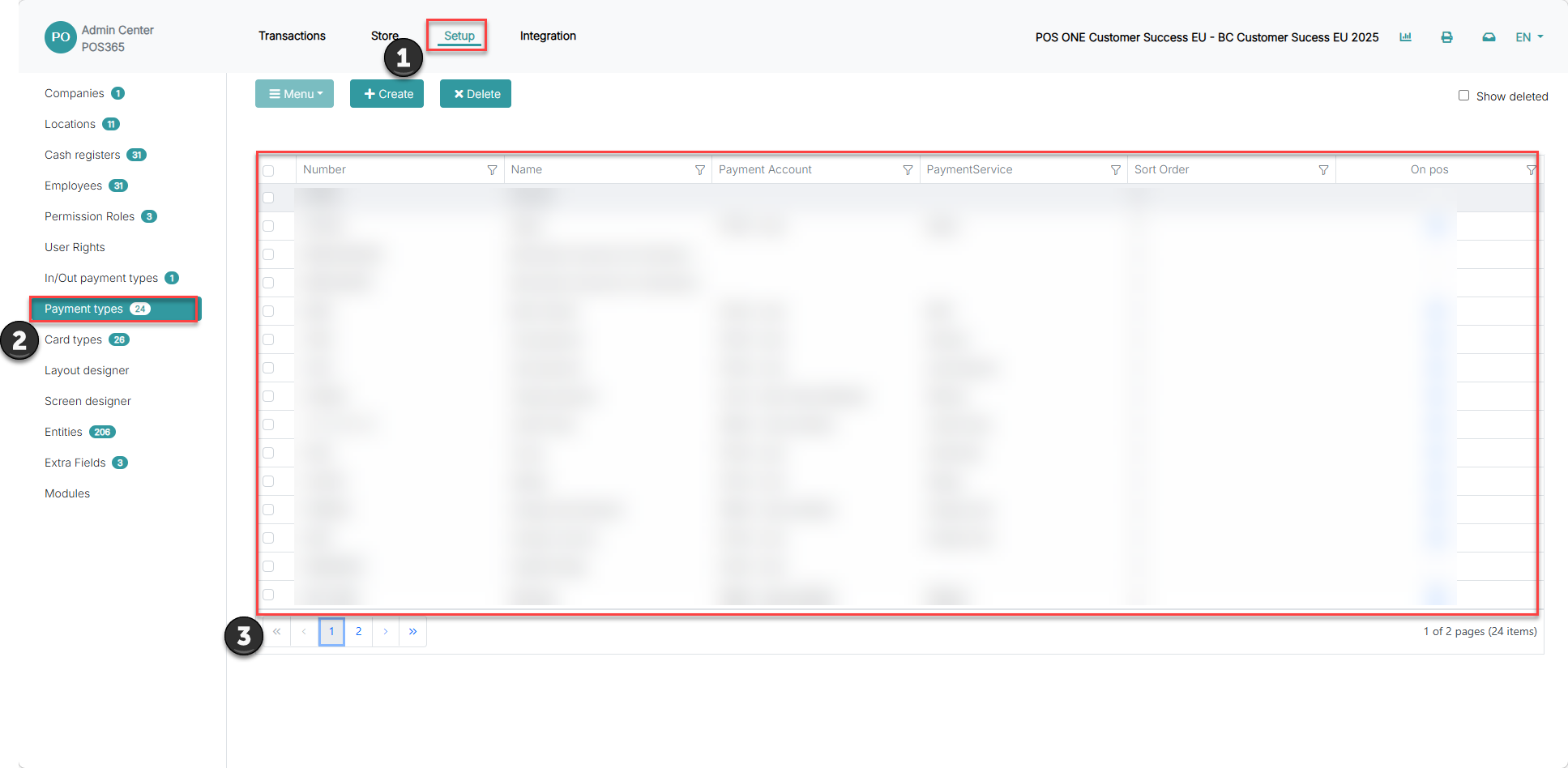Click the Delete button
This screenshot has width=1568, height=768.
tap(476, 94)
